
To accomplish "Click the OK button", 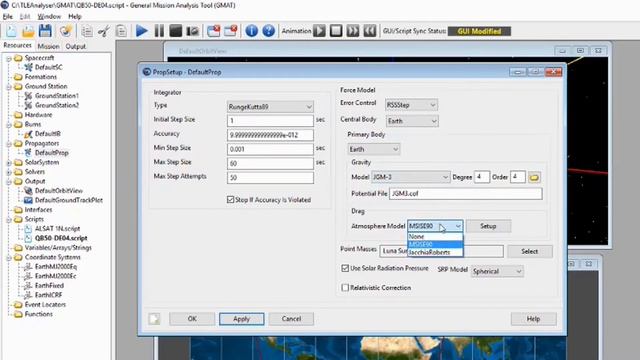I will 192,319.
